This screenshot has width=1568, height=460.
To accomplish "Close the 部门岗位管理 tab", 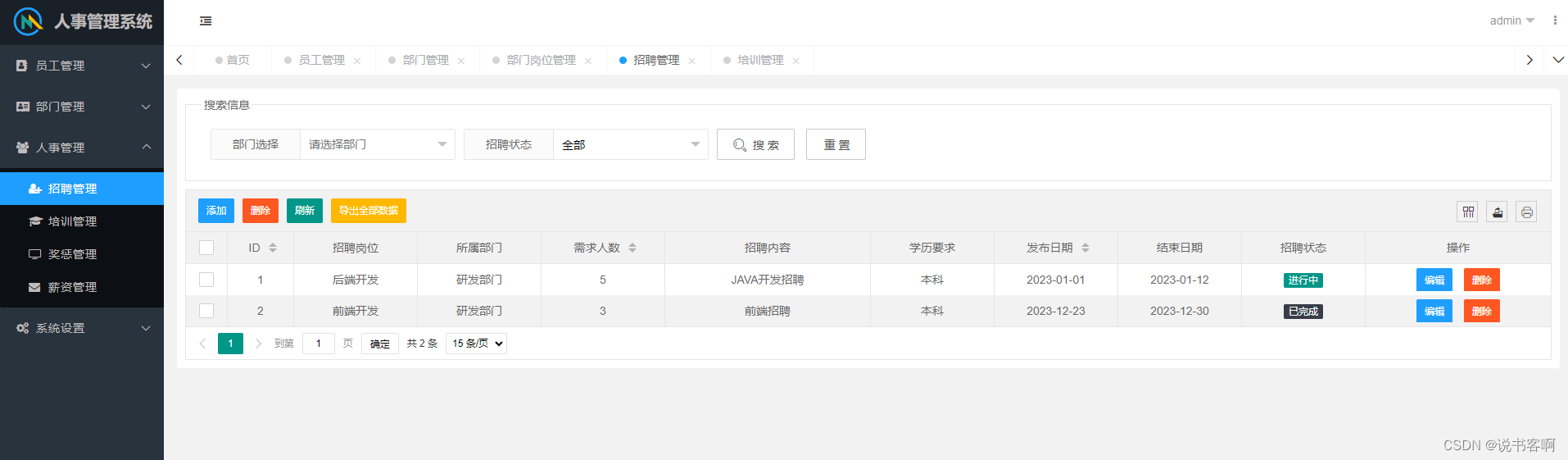I will [x=588, y=61].
